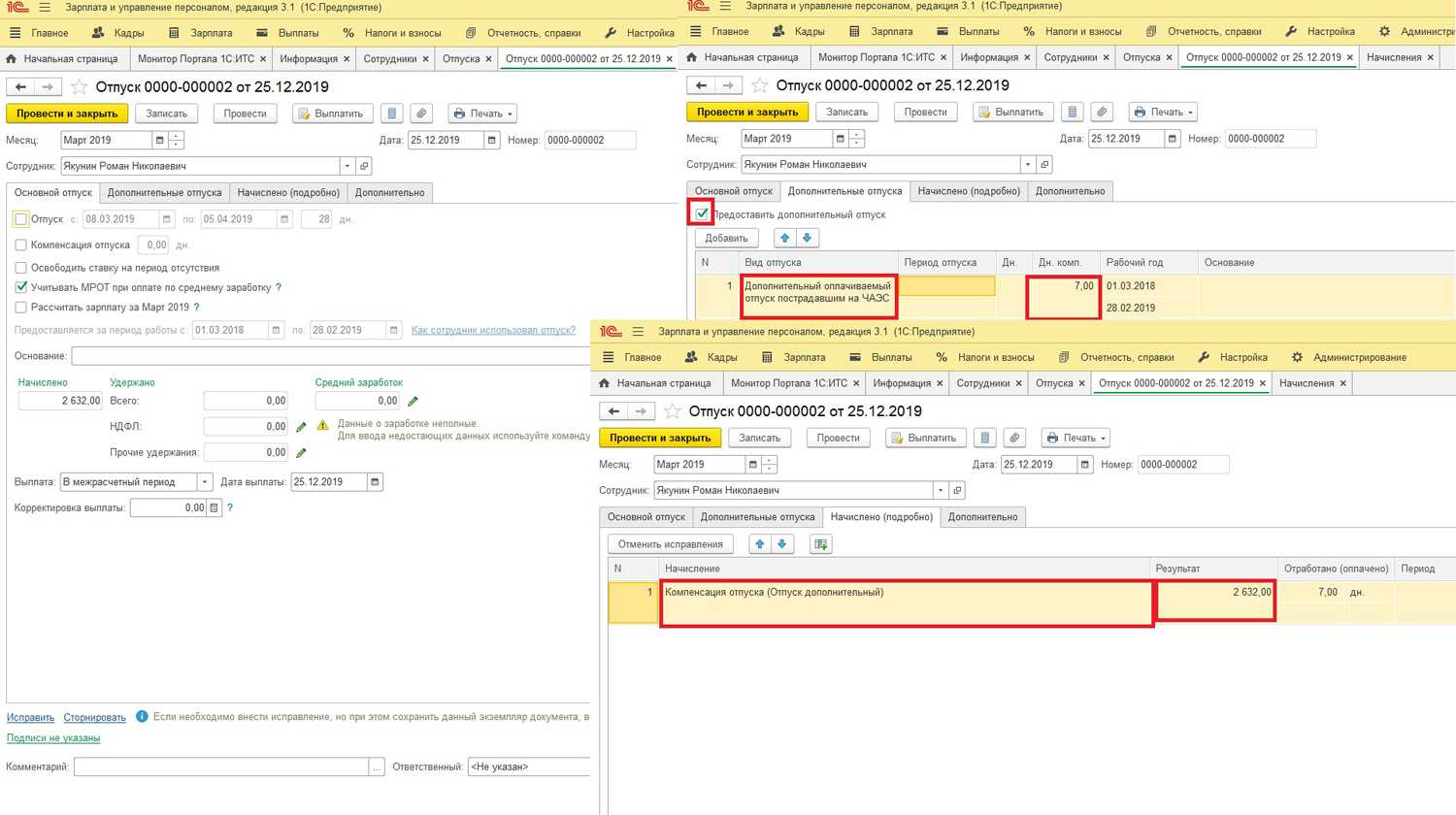This screenshot has height=815, width=1456.
Task: Click the Исправить link at the bottom
Action: [30, 717]
